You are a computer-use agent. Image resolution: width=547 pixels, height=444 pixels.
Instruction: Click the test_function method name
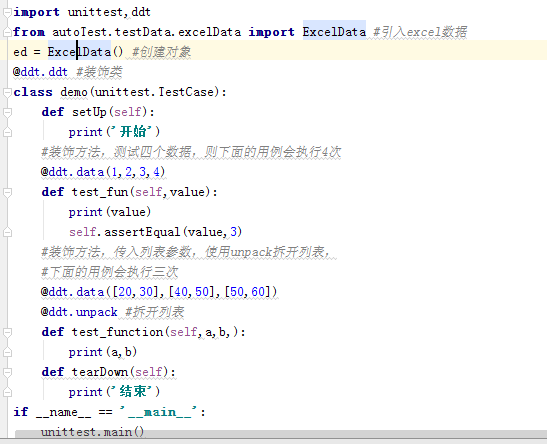[x=118, y=332]
